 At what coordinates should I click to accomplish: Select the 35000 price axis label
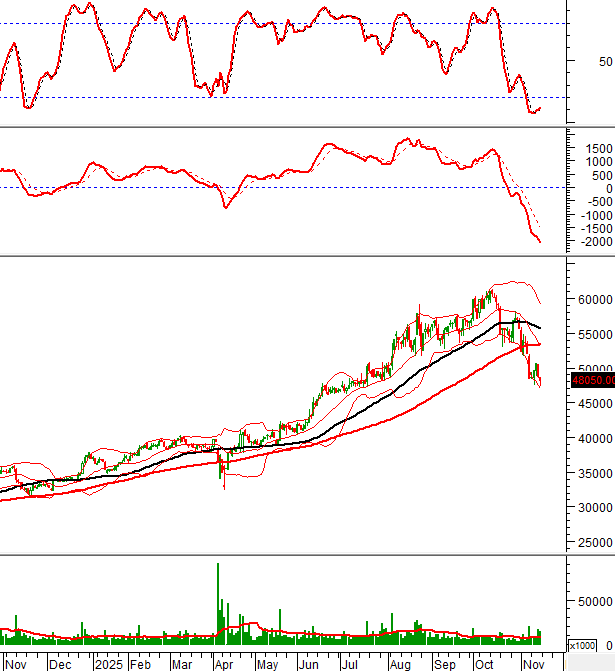point(594,473)
